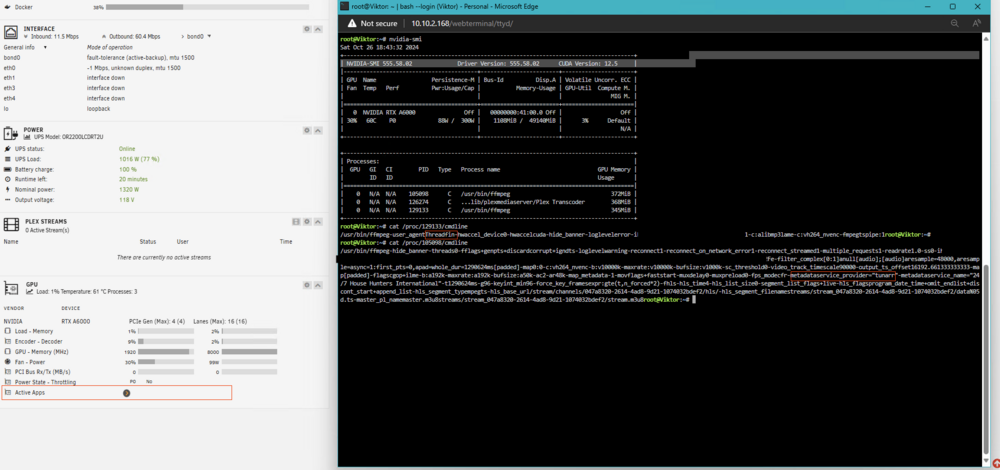The height and width of the screenshot is (470, 1000).
Task: Open the Power panel settings gear
Action: (x=307, y=130)
